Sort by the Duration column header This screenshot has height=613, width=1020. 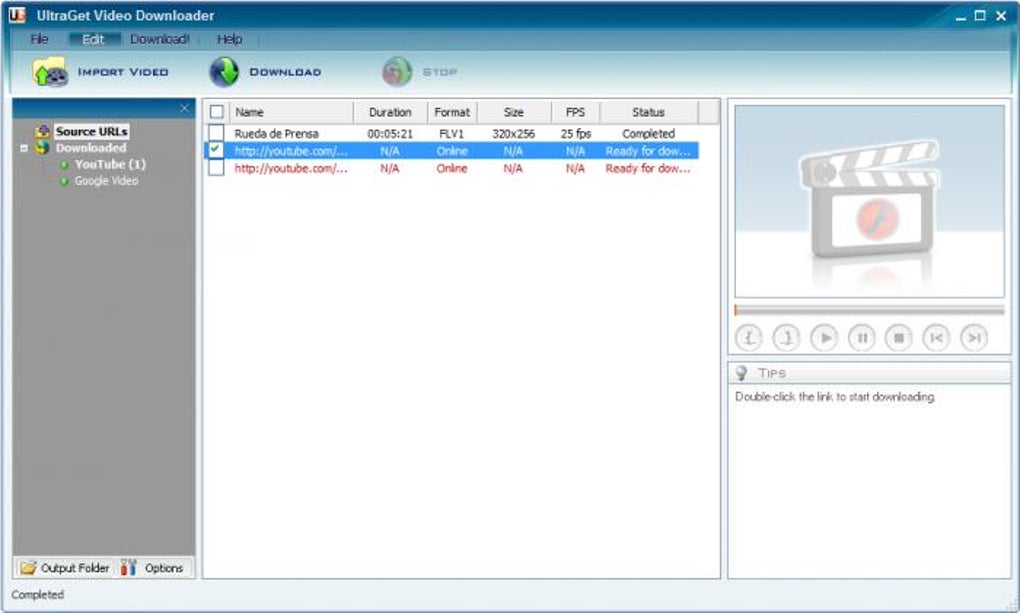[x=390, y=112]
